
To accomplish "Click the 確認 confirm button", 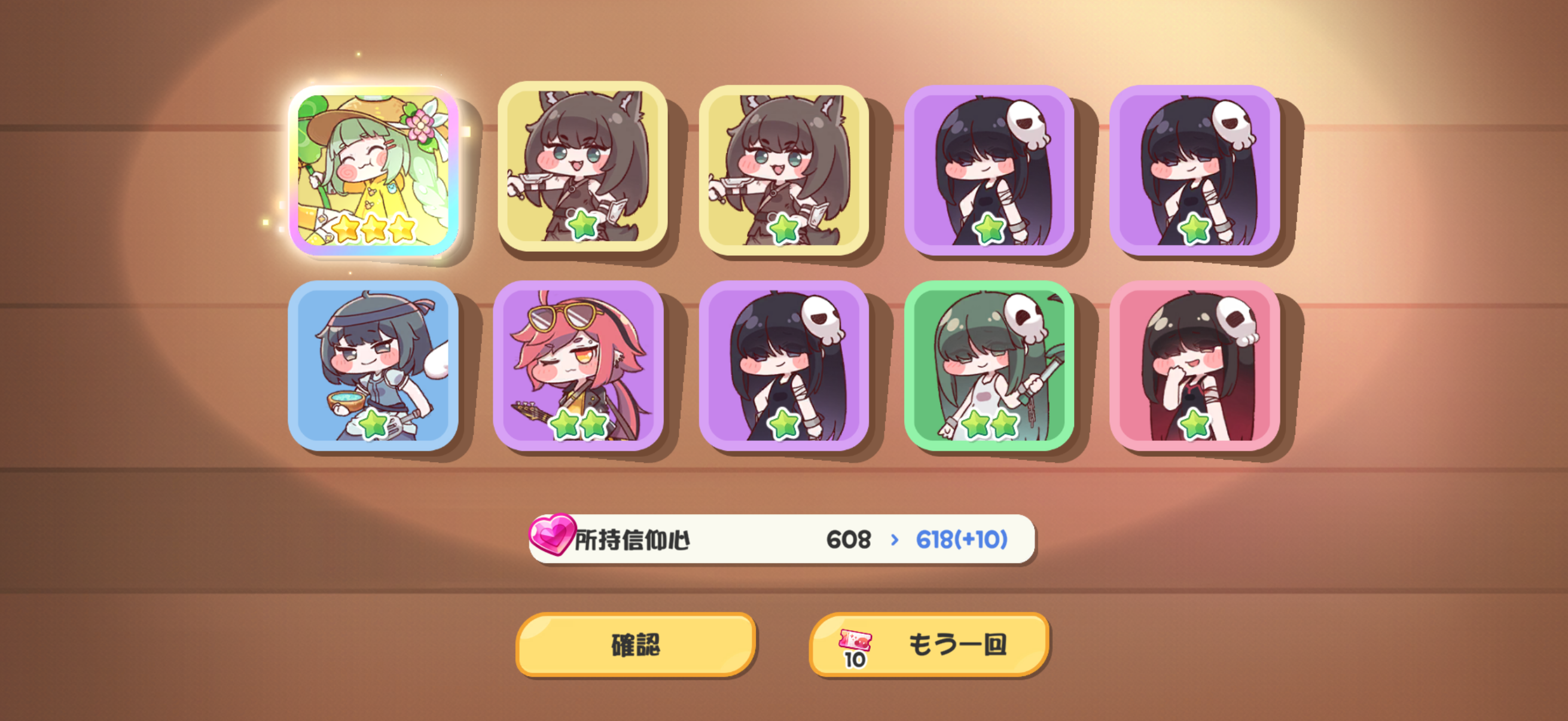I will tap(636, 645).
